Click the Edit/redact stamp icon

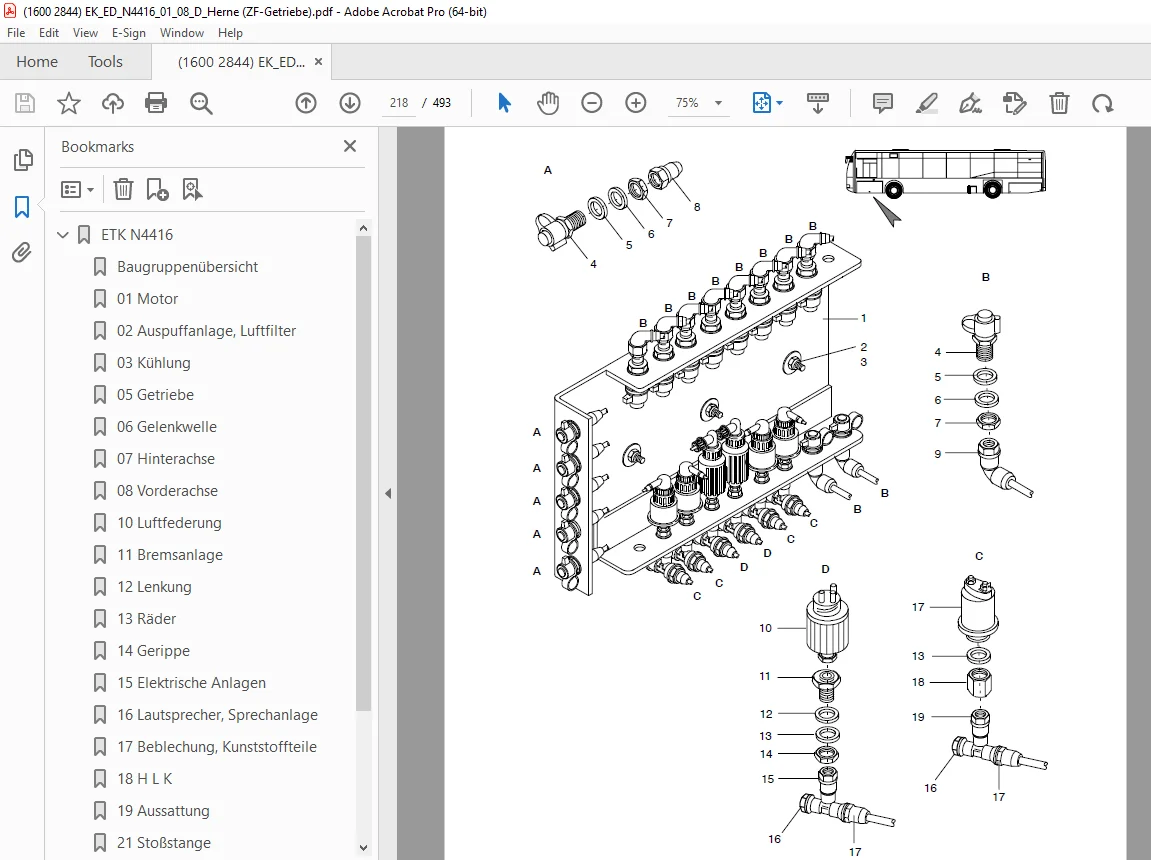(1014, 103)
